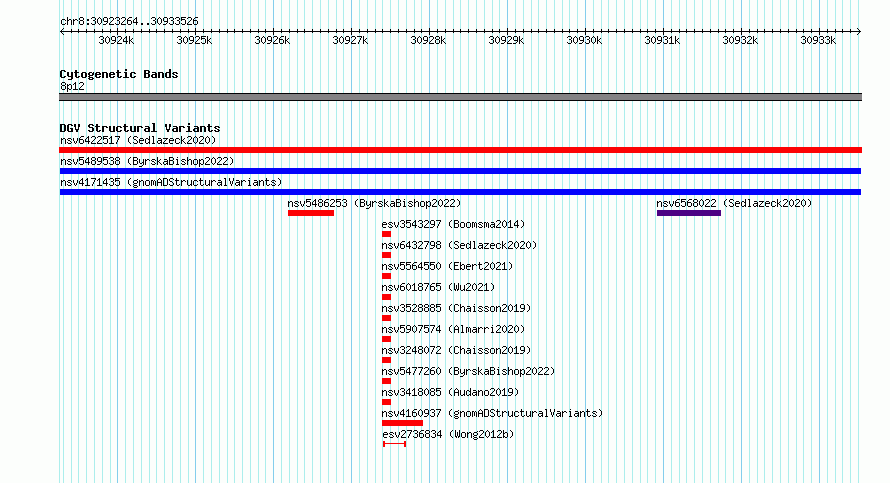Select the 8p12 band label
The width and height of the screenshot is (890, 483).
click(x=72, y=86)
